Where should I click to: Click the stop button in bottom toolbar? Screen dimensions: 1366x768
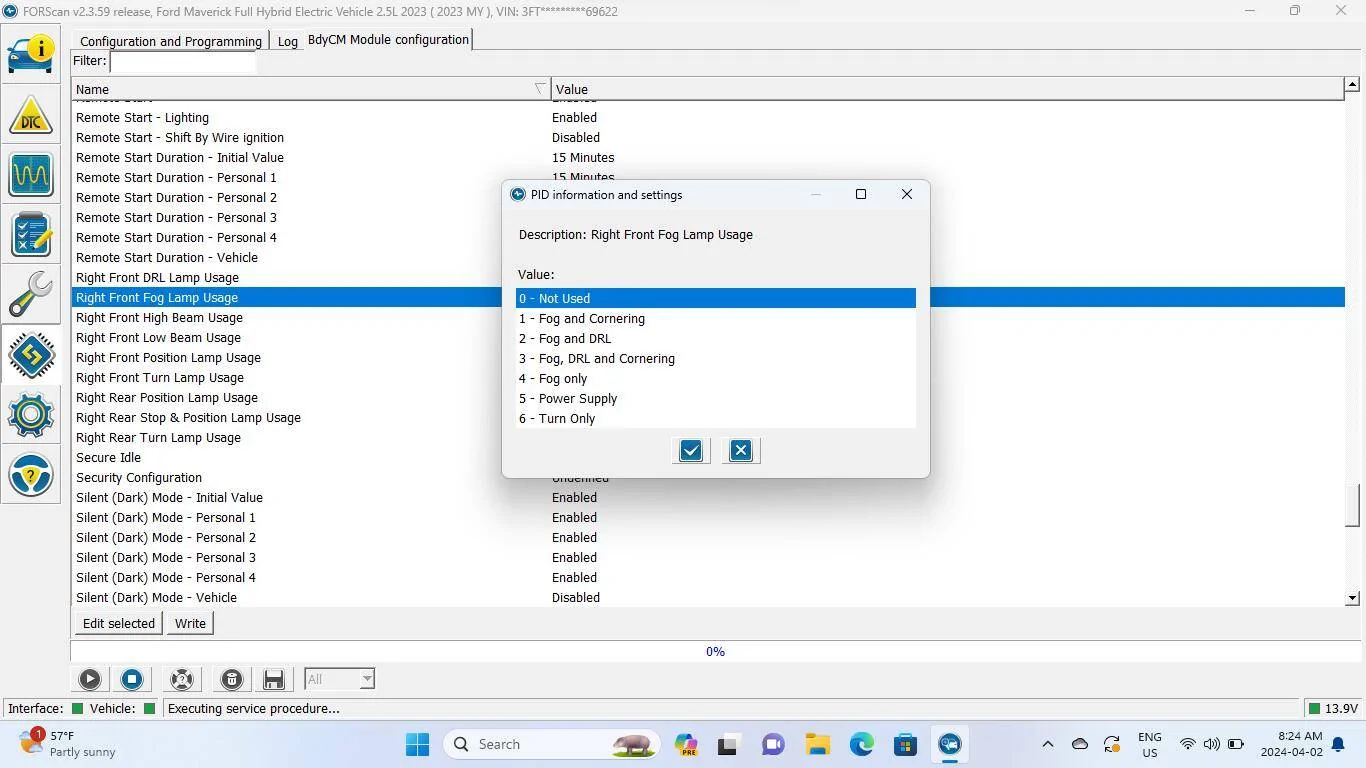coord(132,679)
